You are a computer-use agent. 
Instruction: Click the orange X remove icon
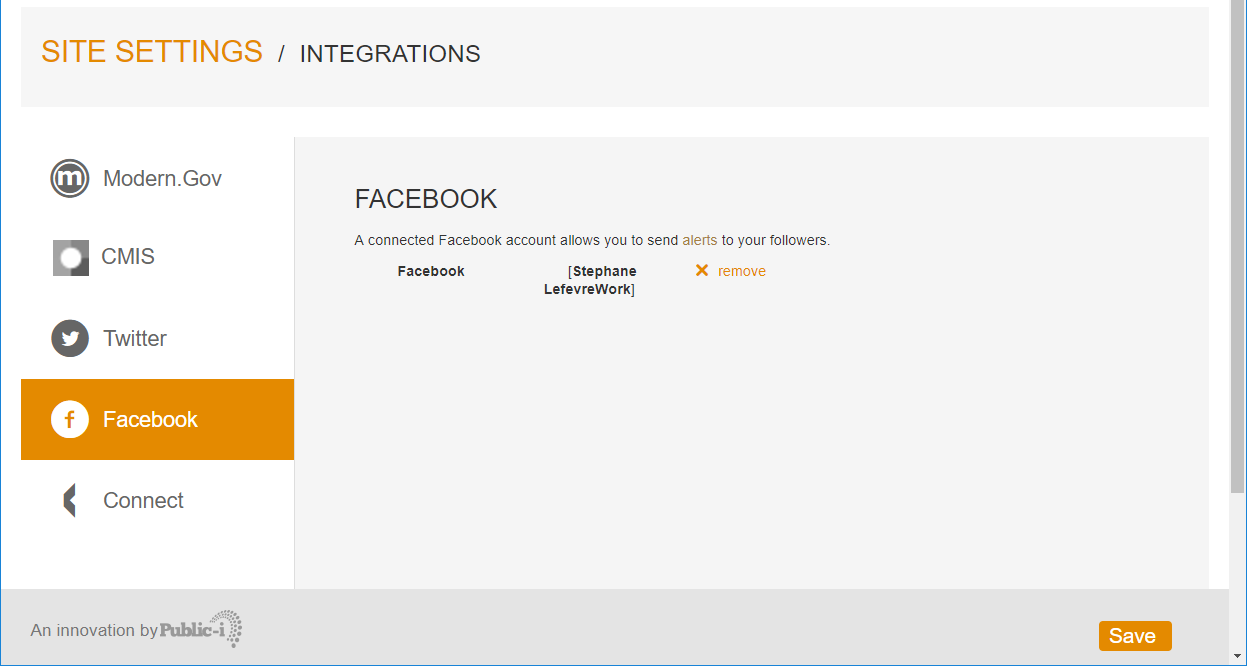pyautogui.click(x=701, y=270)
